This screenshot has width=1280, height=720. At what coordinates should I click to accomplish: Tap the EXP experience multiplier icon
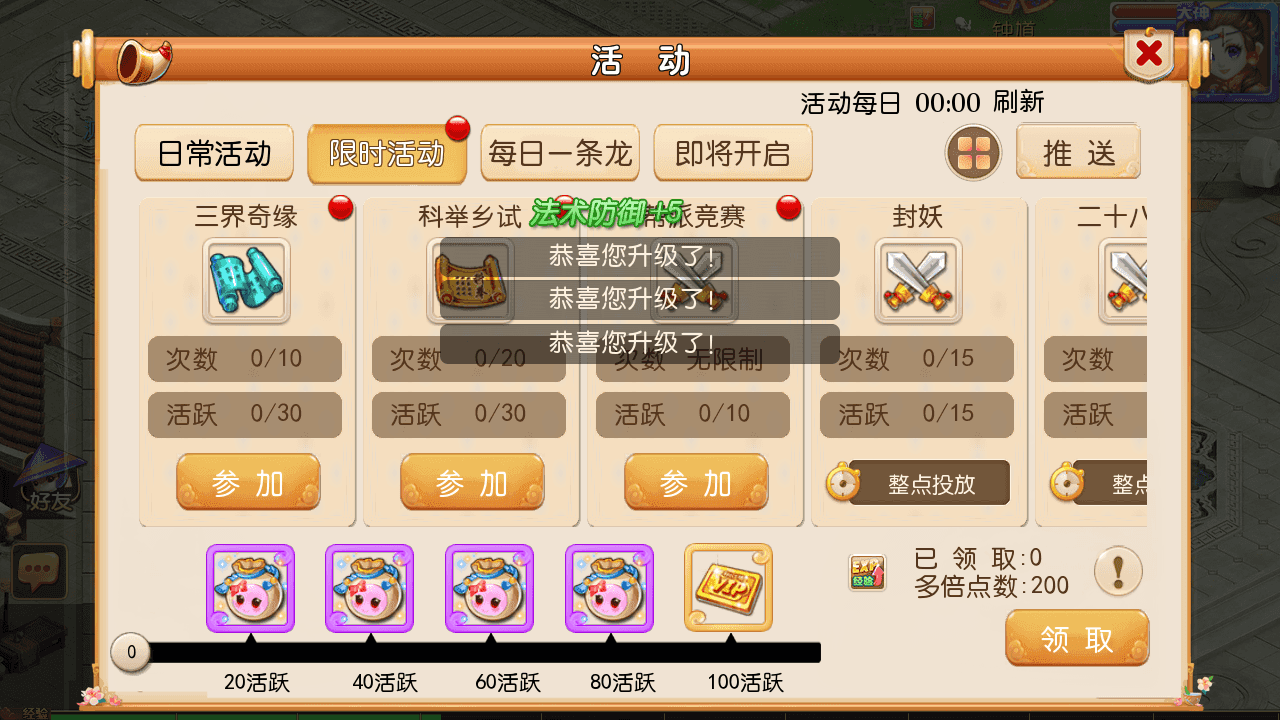867,573
